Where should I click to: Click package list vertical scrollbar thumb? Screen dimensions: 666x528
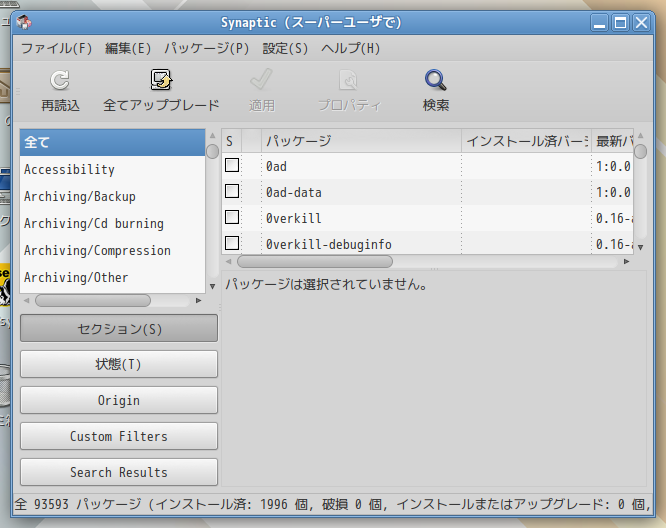(x=641, y=151)
